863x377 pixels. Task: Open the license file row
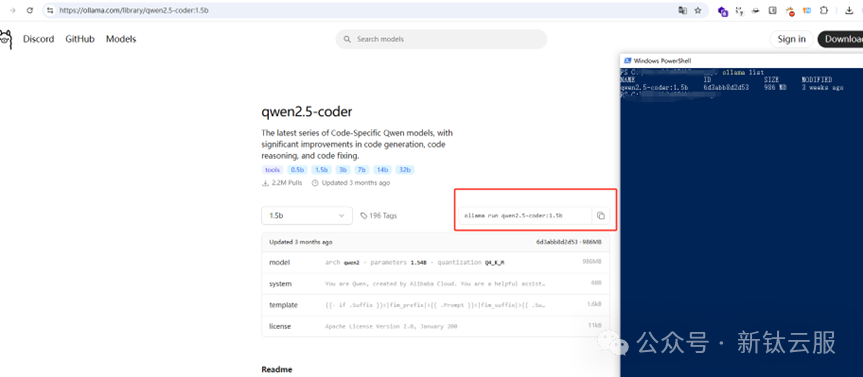pos(435,326)
